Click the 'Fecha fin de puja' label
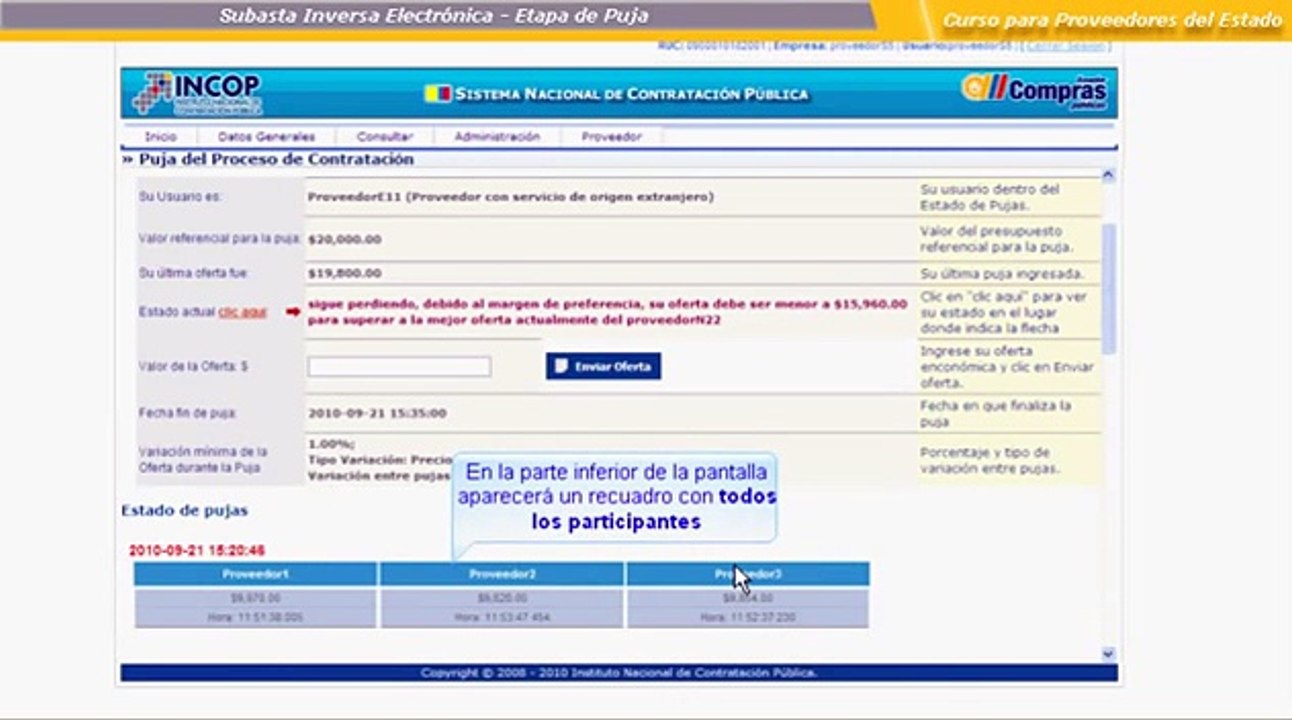1292x720 pixels. click(187, 413)
